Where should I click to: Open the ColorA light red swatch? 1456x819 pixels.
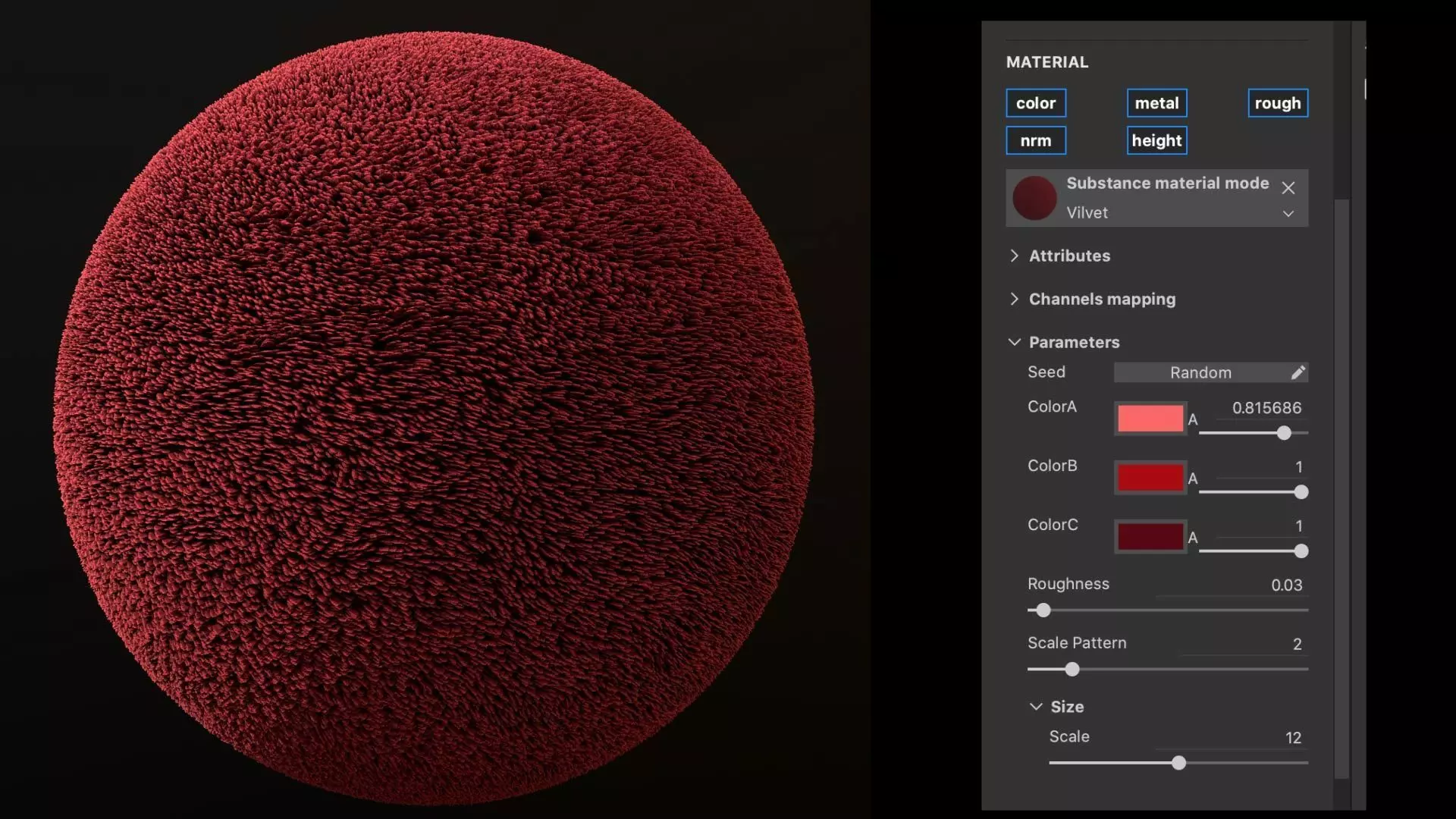pos(1150,419)
